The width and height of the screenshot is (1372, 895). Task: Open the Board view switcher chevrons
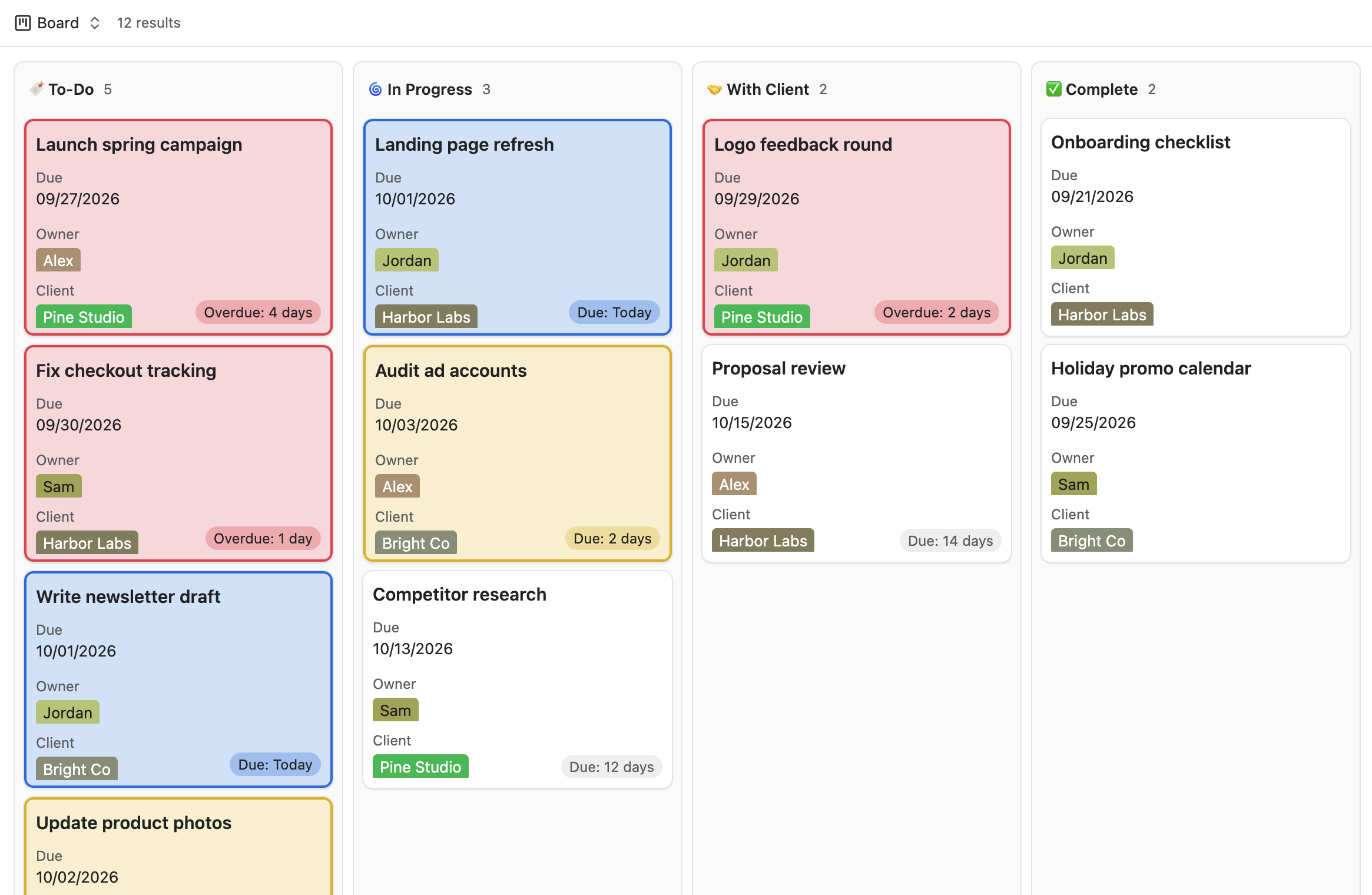point(95,23)
